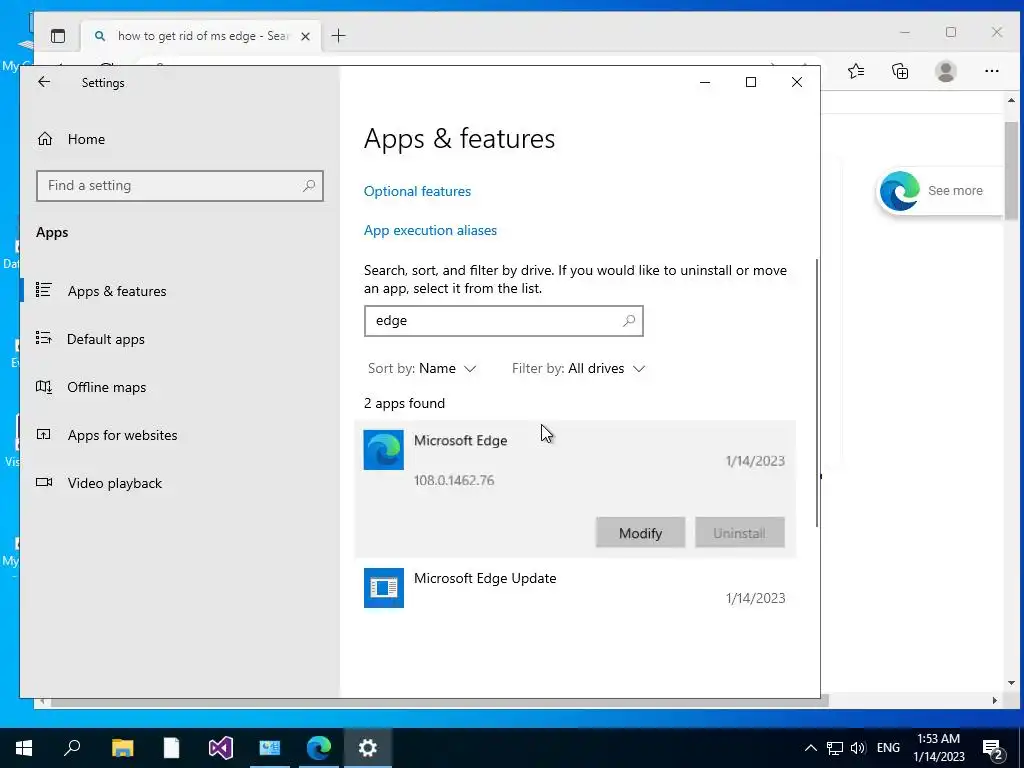Open Offline maps settings page
Viewport: 1024px width, 768px height.
point(180,387)
